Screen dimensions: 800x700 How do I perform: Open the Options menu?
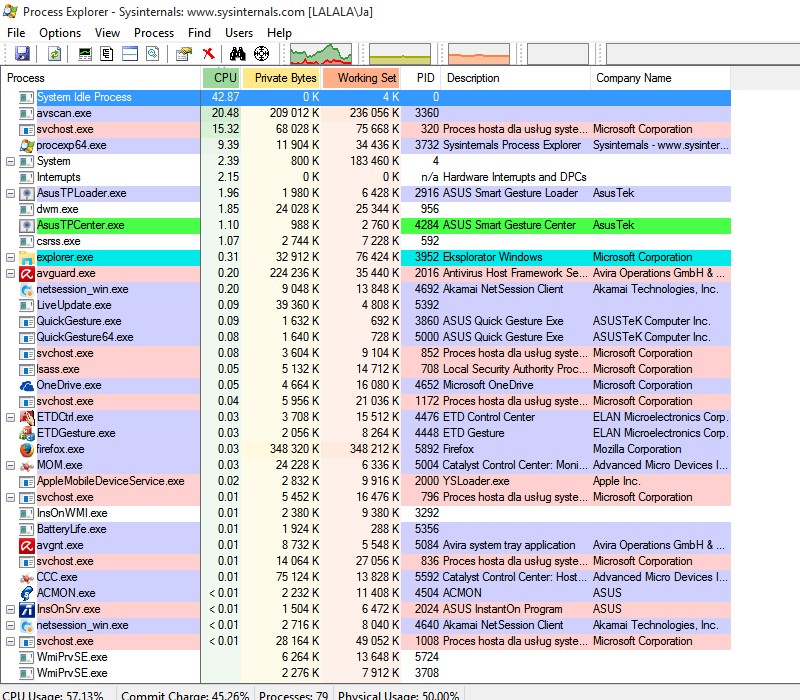60,33
